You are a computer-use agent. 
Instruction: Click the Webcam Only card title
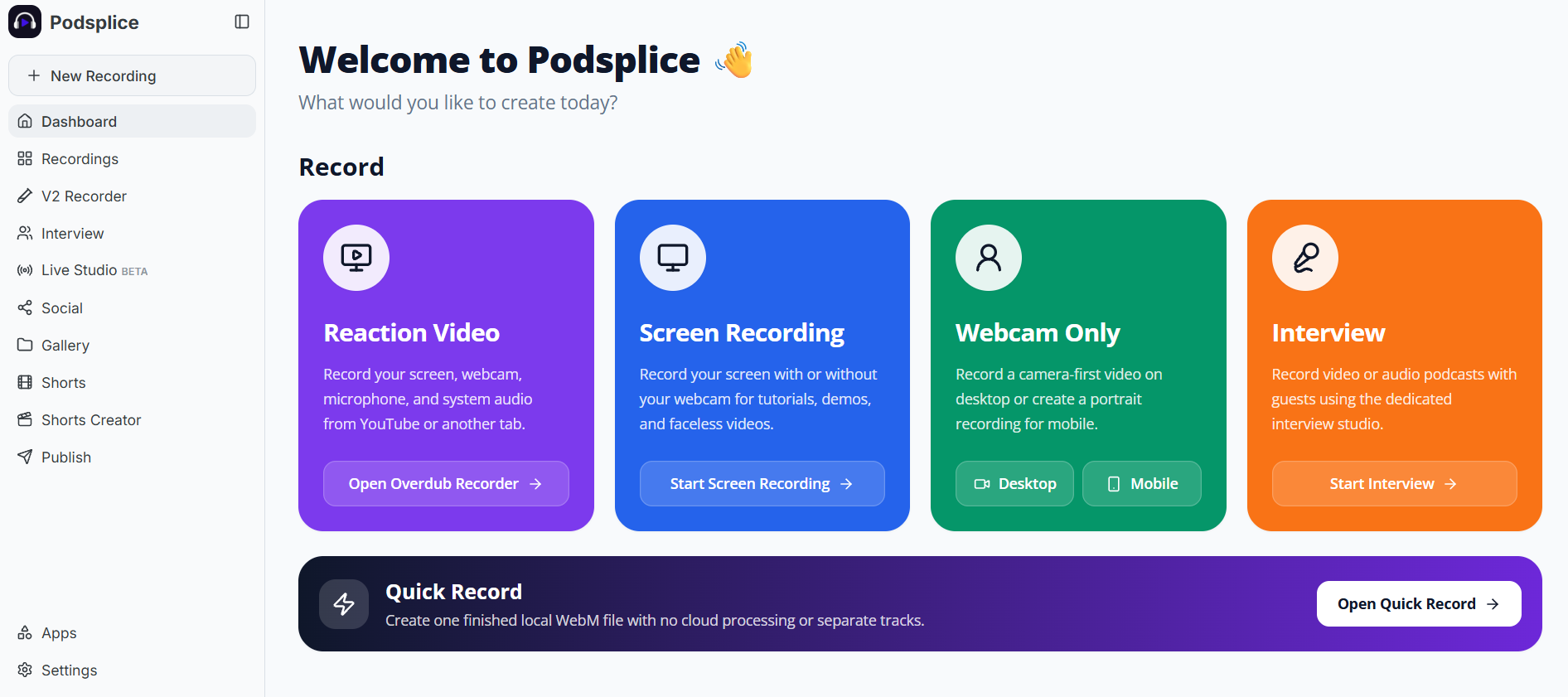click(1038, 332)
